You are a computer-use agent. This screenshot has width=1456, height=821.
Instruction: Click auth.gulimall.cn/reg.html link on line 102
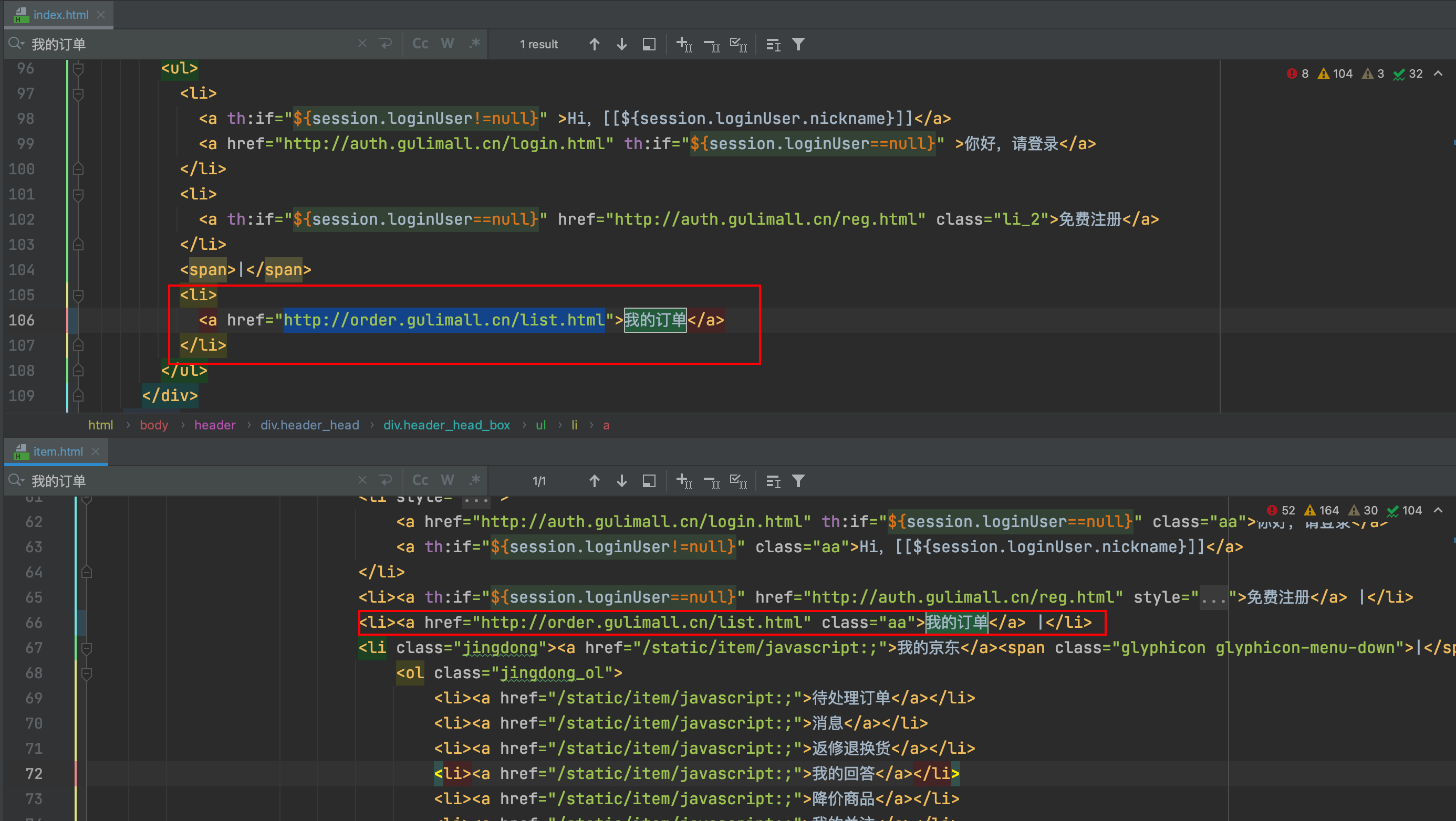765,219
